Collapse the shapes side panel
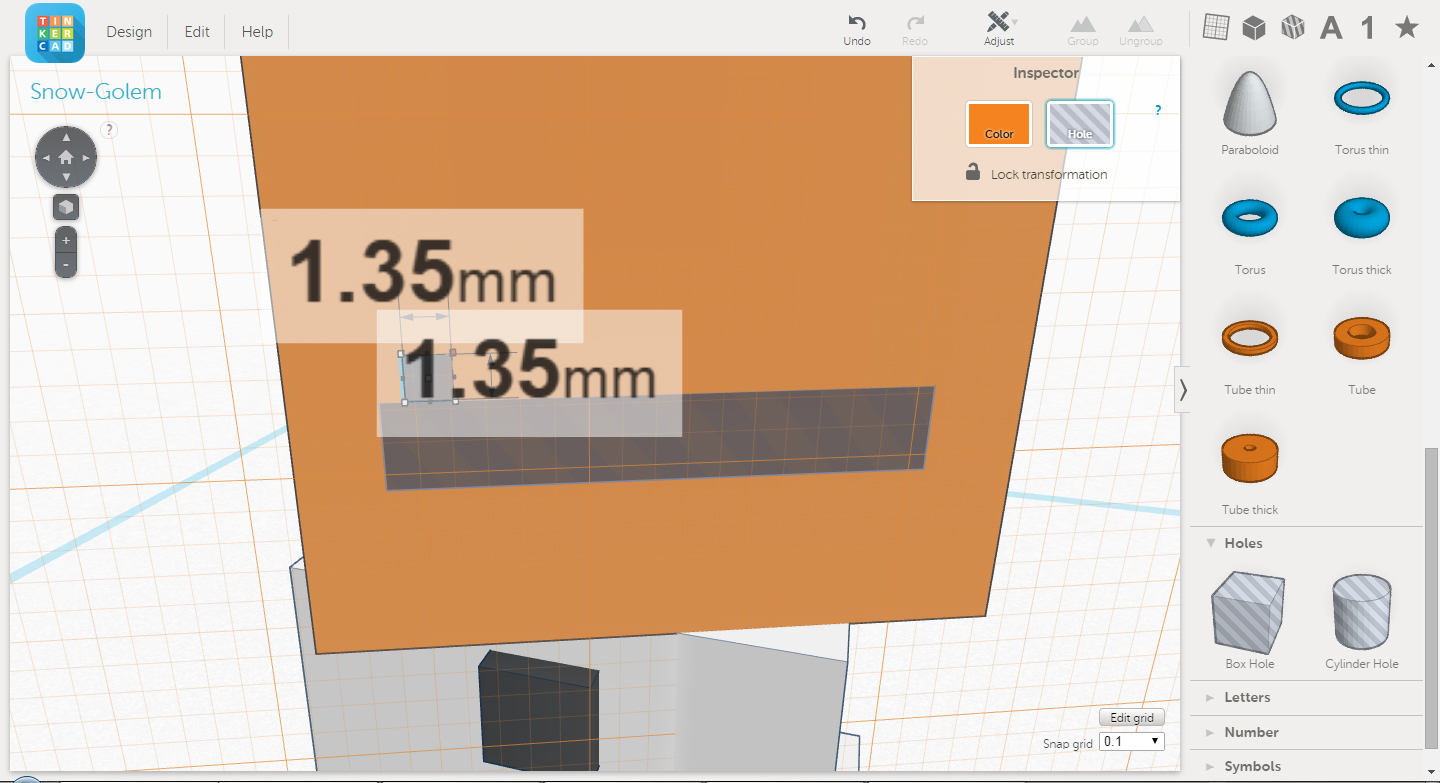1443x783 pixels. [x=1183, y=389]
